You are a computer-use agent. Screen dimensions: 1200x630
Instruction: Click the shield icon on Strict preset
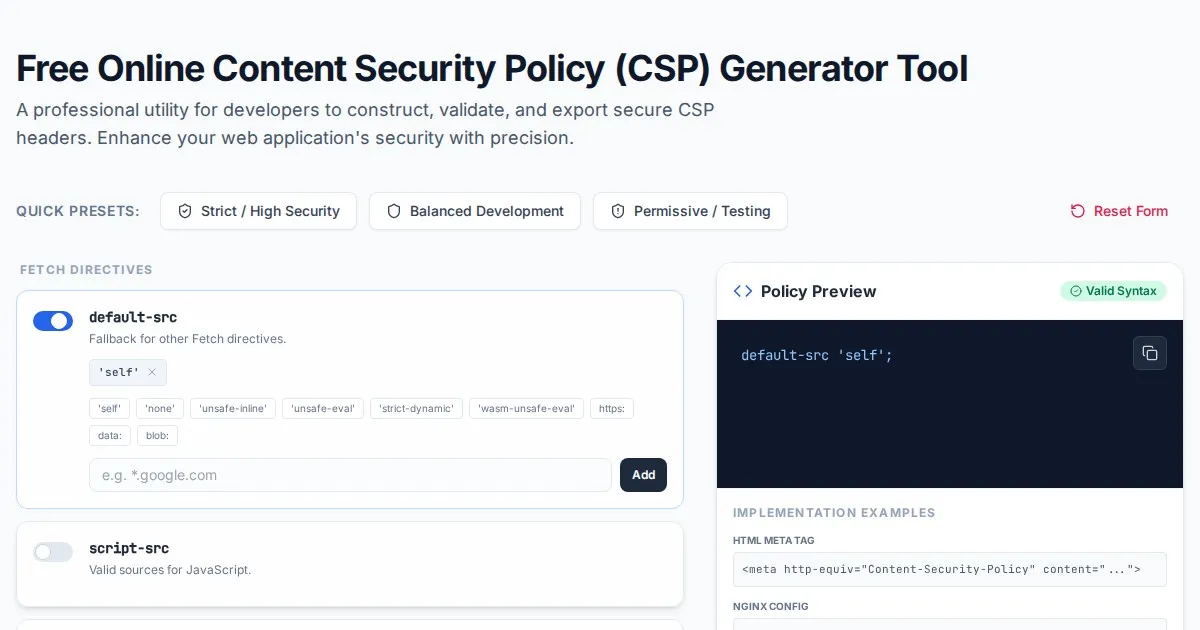185,211
